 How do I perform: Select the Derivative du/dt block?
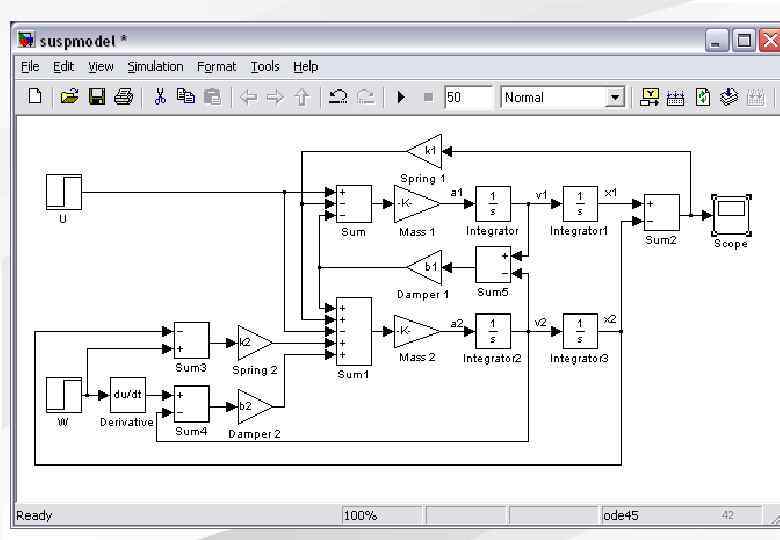[x=128, y=395]
